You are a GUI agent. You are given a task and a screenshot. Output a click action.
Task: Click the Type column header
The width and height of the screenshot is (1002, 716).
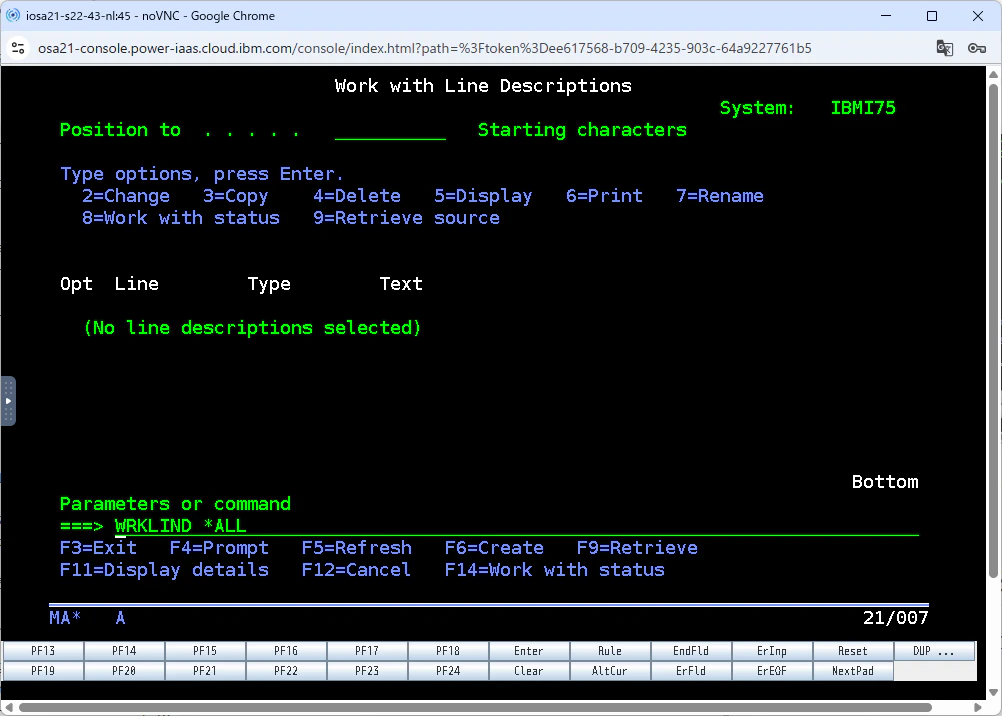coord(269,284)
